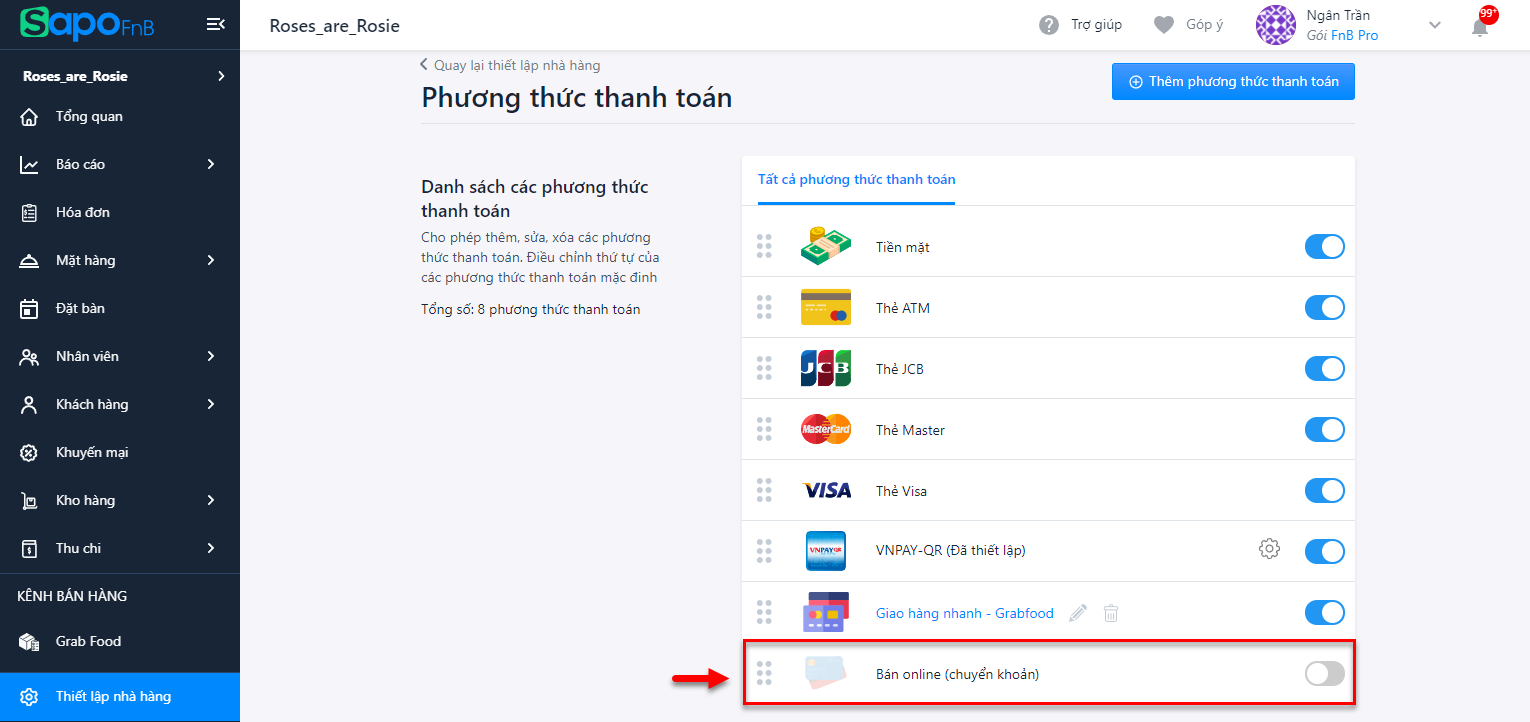Click the Góp ý heart icon

(1163, 25)
